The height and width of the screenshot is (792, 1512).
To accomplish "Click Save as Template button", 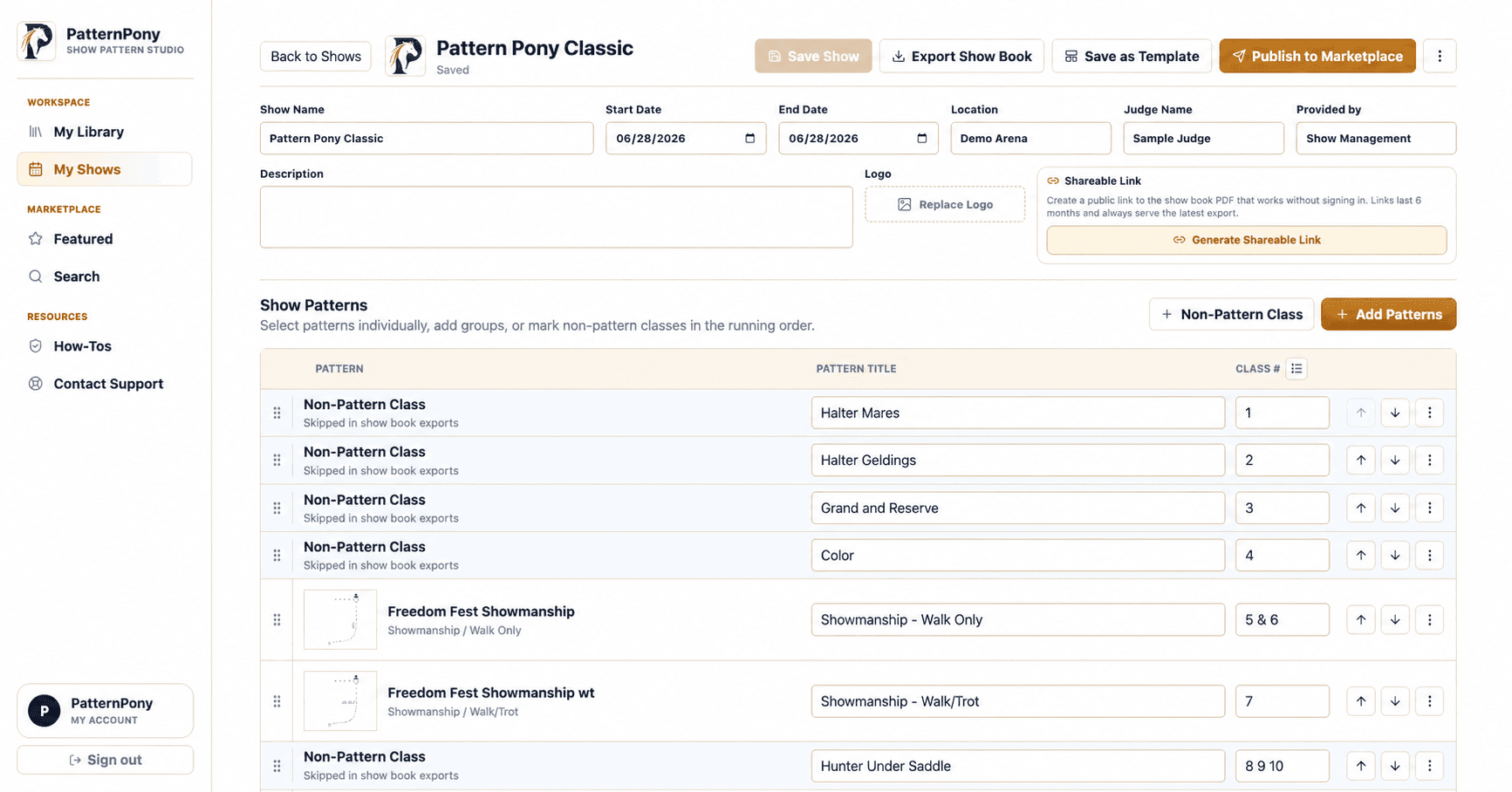I will pyautogui.click(x=1132, y=56).
